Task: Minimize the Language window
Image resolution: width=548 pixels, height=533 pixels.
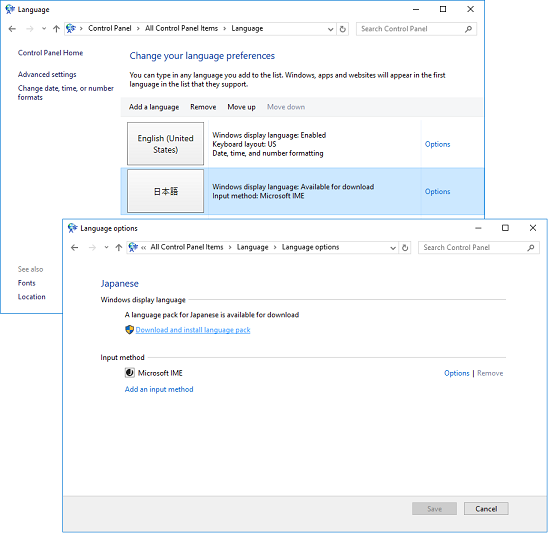Action: 416,9
